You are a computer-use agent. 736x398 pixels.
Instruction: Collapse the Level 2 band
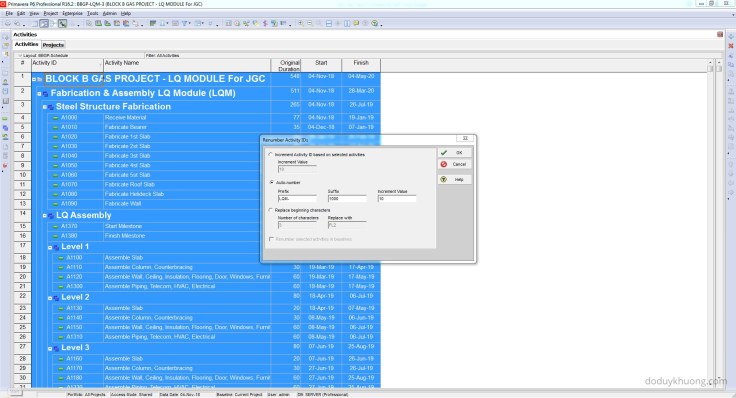tap(50, 298)
